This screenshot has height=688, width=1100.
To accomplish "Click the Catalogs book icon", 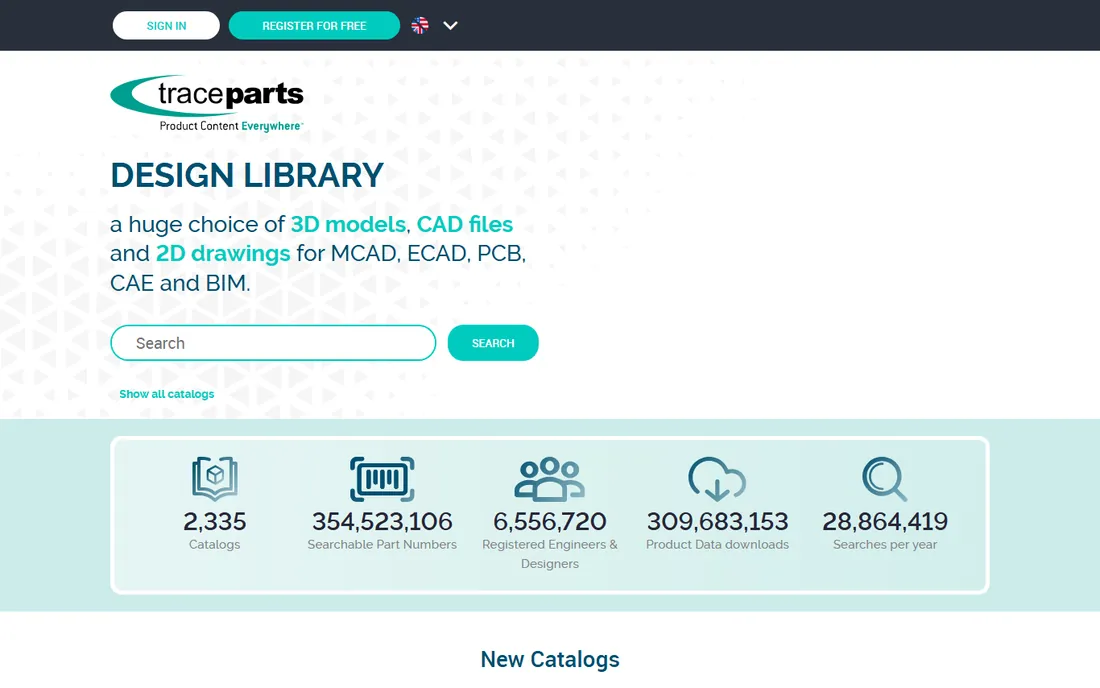I will coord(215,478).
